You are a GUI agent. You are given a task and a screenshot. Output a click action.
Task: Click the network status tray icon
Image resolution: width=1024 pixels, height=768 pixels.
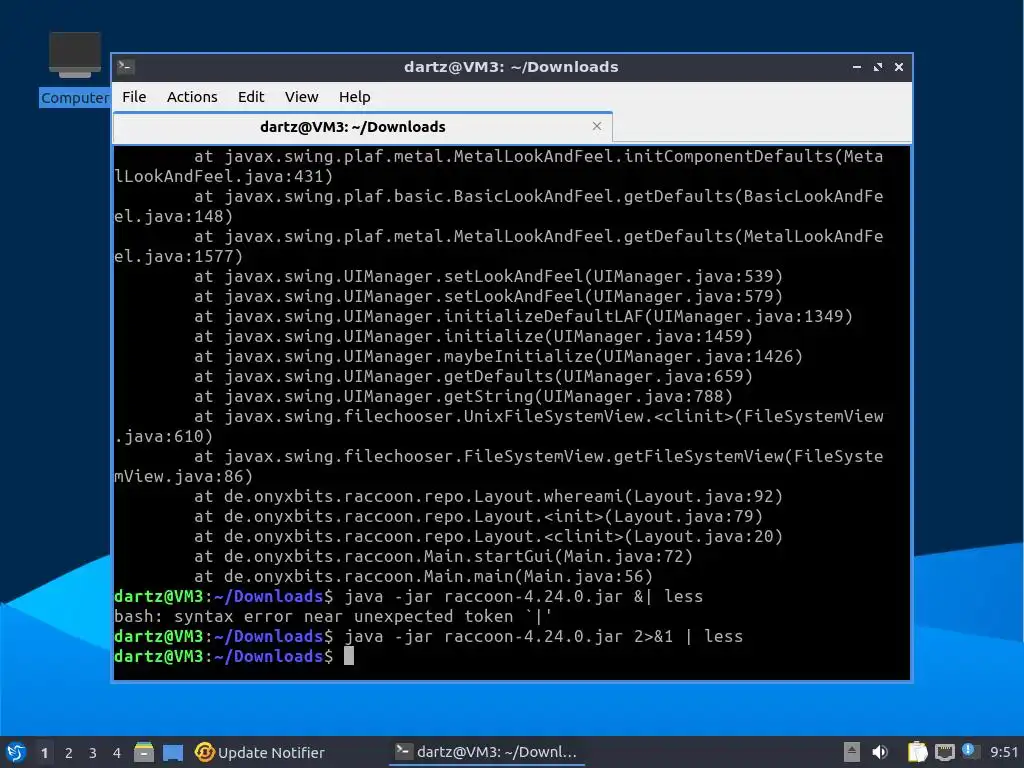tap(944, 752)
